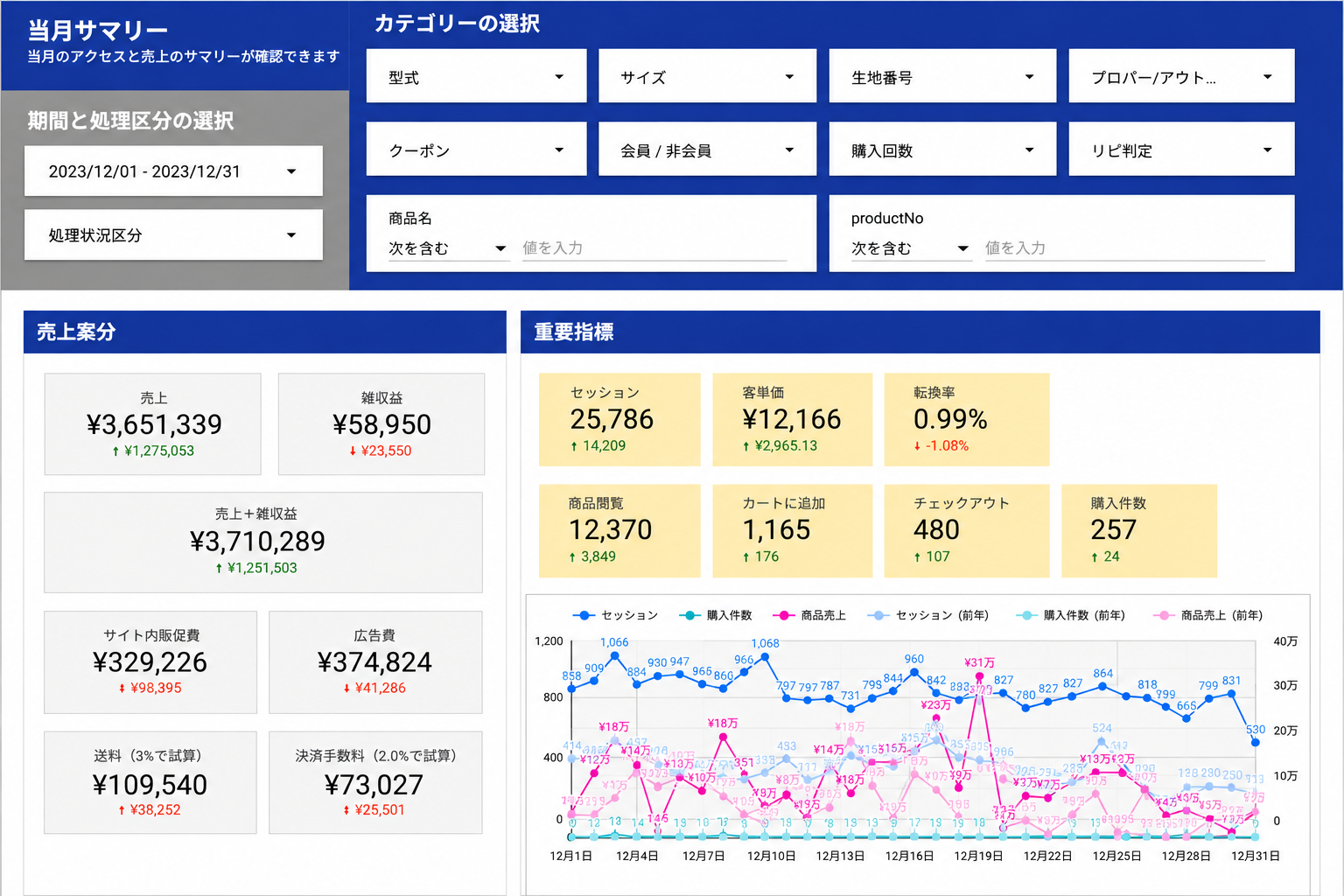Select the サイト内販促費 scorecard showing ¥329,226
This screenshot has height=896, width=1344.
[x=150, y=662]
